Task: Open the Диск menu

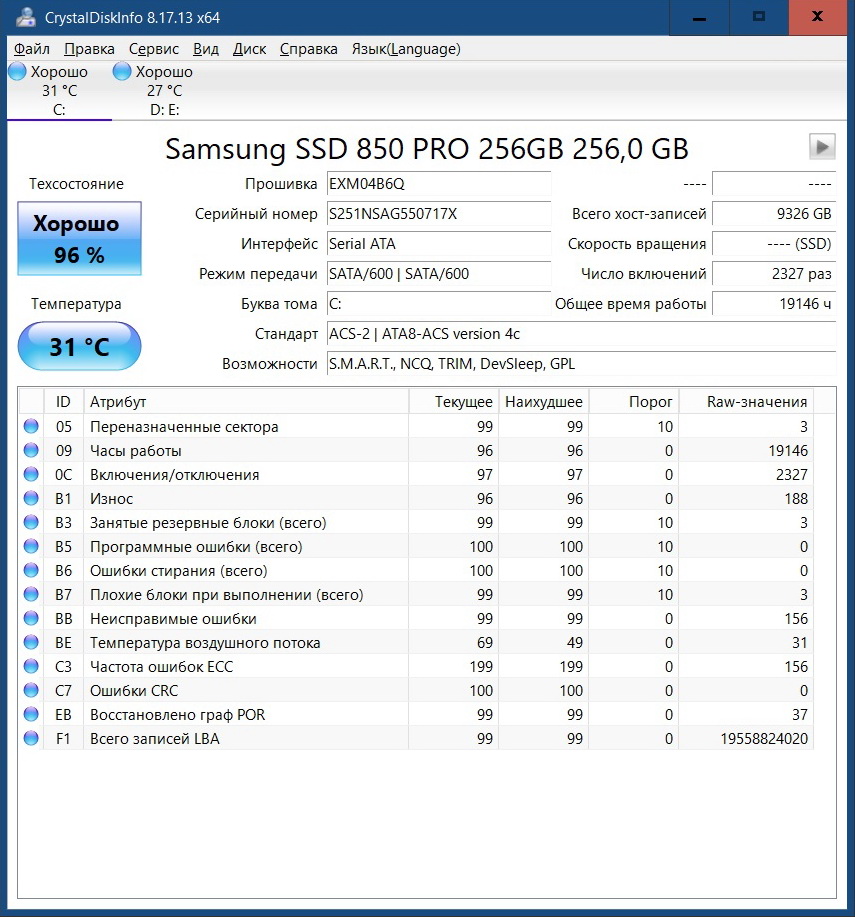Action: pyautogui.click(x=249, y=49)
